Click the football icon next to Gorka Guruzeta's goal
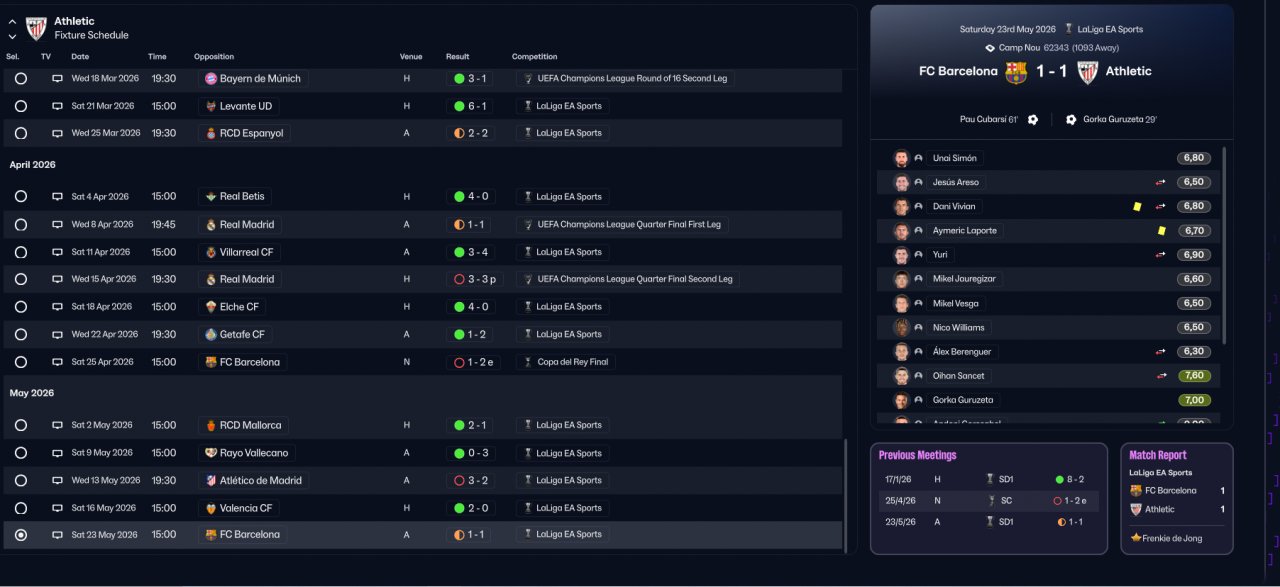Screen dimensions: 1280x587 (1071, 120)
